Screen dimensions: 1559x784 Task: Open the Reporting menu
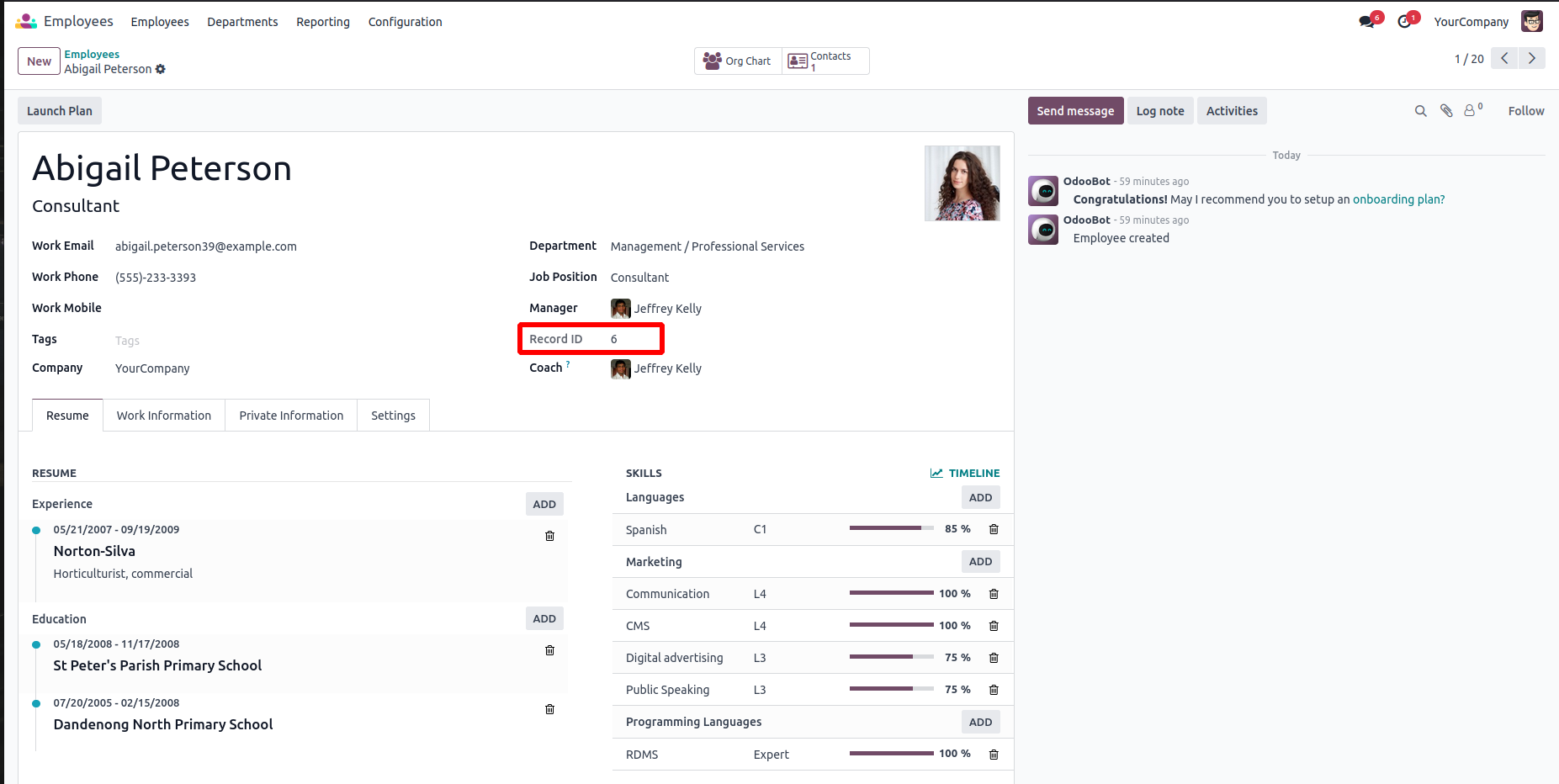coord(323,22)
